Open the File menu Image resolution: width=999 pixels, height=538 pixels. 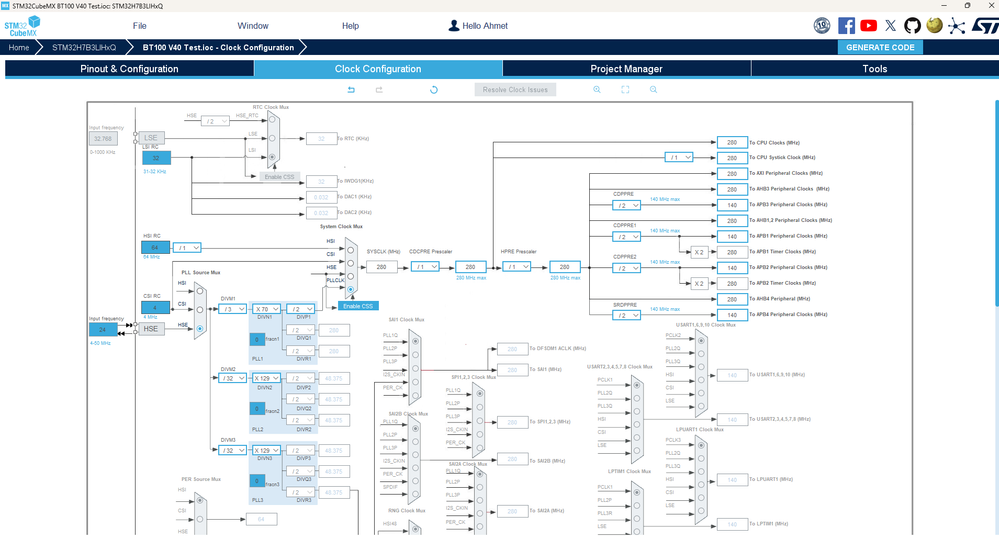[140, 25]
